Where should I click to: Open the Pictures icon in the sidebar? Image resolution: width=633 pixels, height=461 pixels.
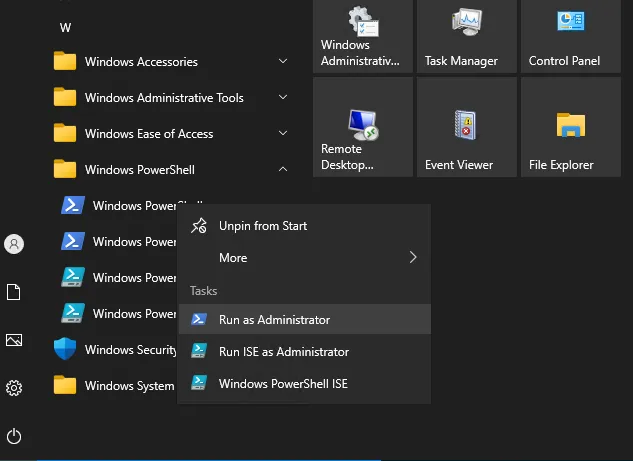tap(14, 340)
